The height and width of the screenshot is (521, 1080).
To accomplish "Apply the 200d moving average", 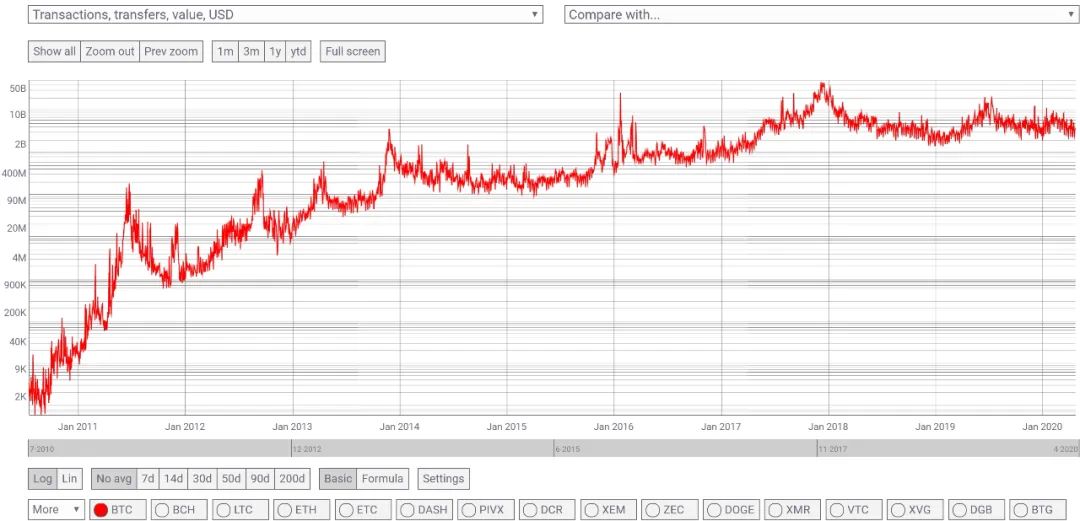I will [x=292, y=478].
